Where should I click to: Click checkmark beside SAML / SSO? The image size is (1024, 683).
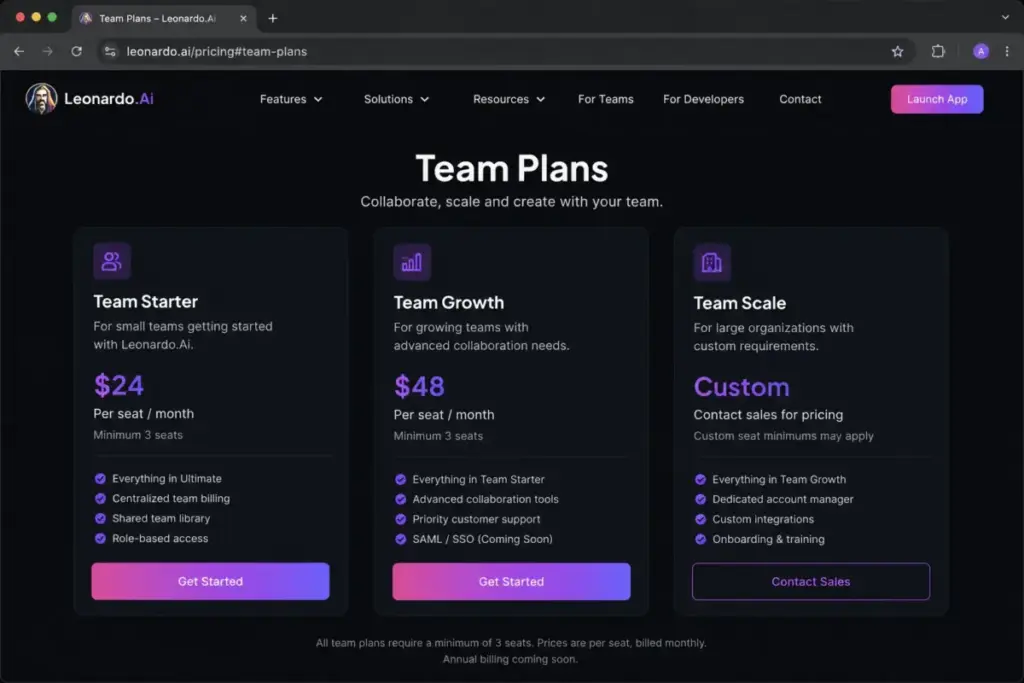(400, 539)
